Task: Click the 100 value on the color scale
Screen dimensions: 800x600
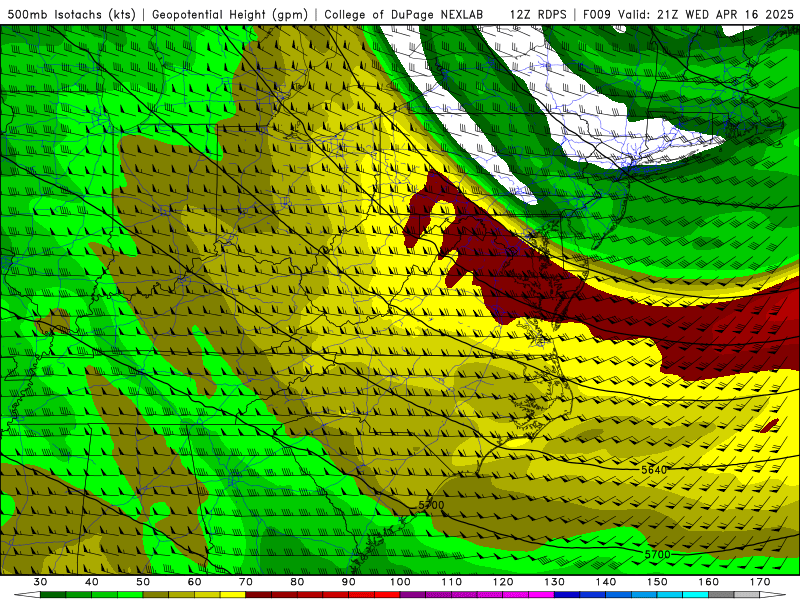Action: (401, 582)
